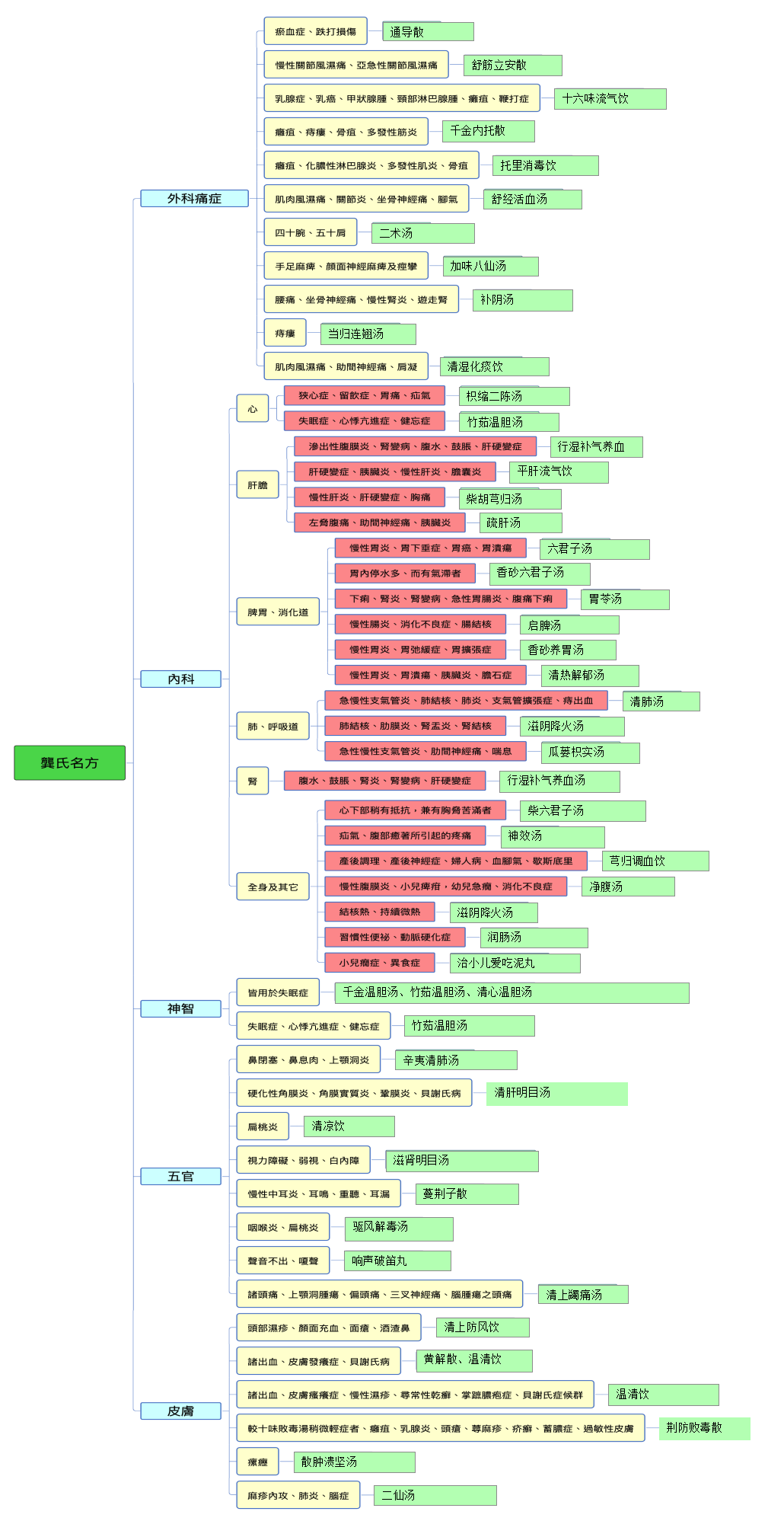The height and width of the screenshot is (1521, 784).
Task: Click the 心 sub-branch node
Action: 253,409
